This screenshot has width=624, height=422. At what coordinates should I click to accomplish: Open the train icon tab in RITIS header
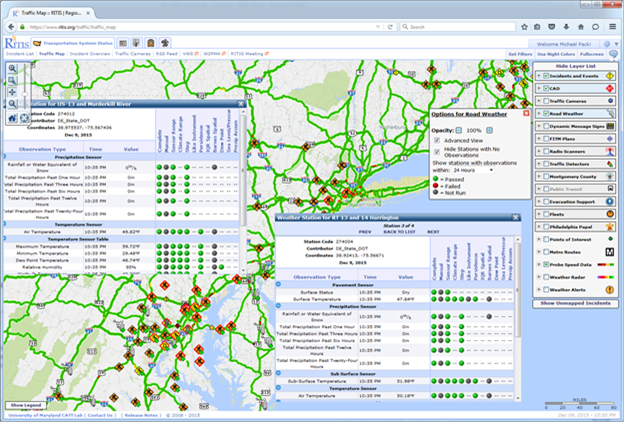(150, 43)
